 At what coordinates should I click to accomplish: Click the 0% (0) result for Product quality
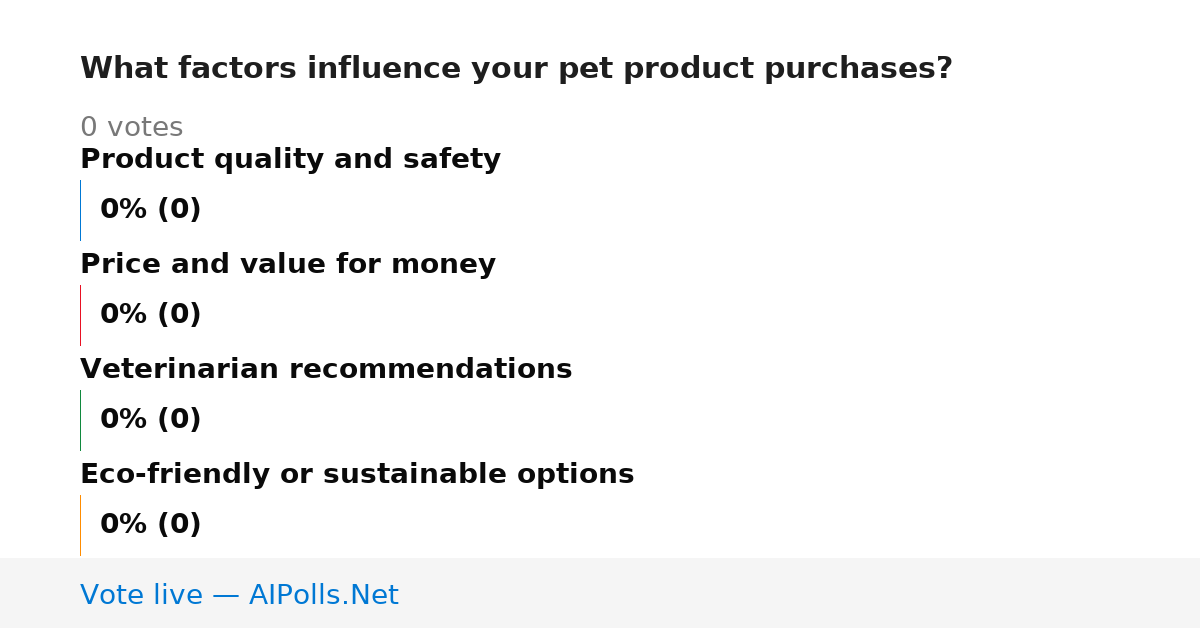pyautogui.click(x=151, y=210)
